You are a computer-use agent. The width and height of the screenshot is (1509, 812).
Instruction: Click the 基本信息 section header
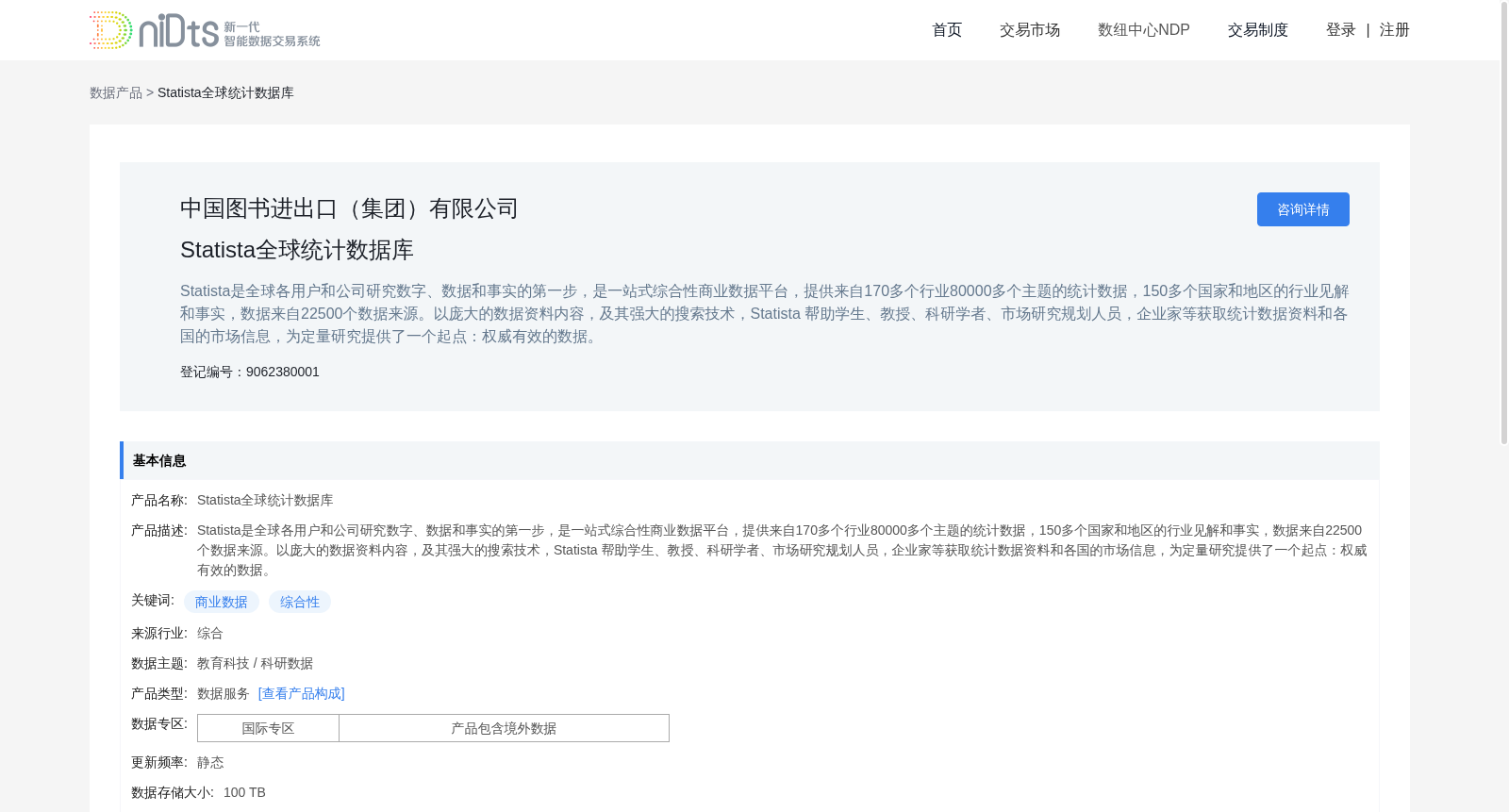point(750,460)
